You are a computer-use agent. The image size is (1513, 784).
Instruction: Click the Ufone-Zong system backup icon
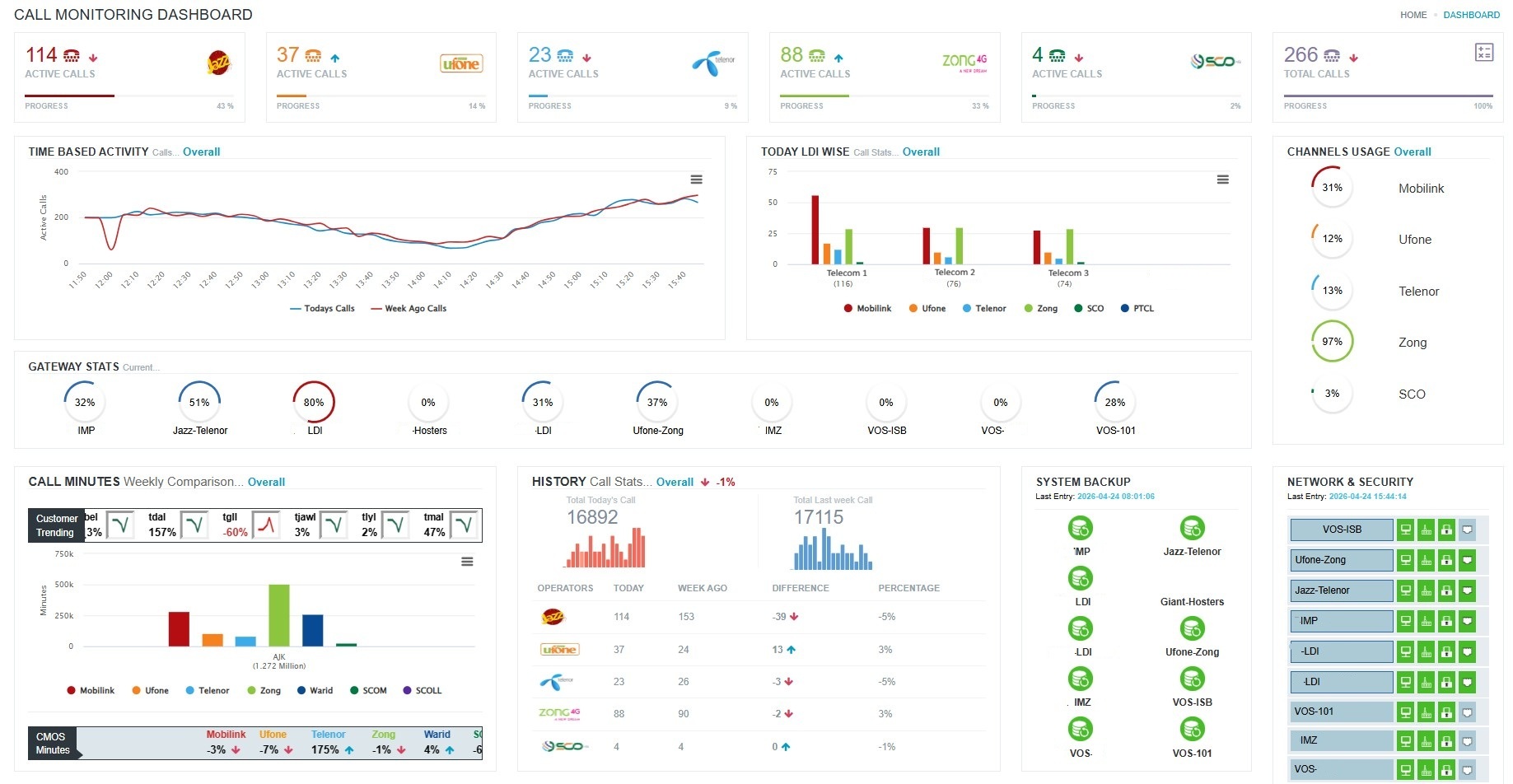(x=1192, y=629)
